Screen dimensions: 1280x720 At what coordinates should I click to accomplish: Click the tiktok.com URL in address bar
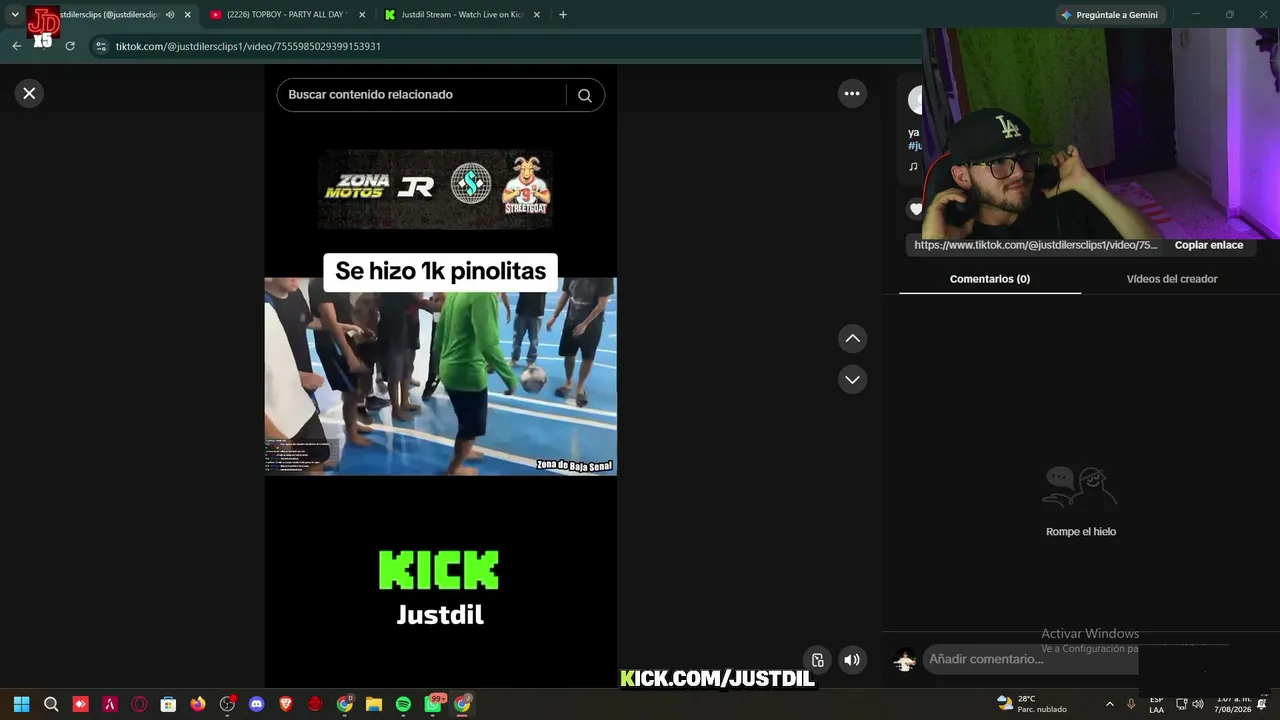248,46
